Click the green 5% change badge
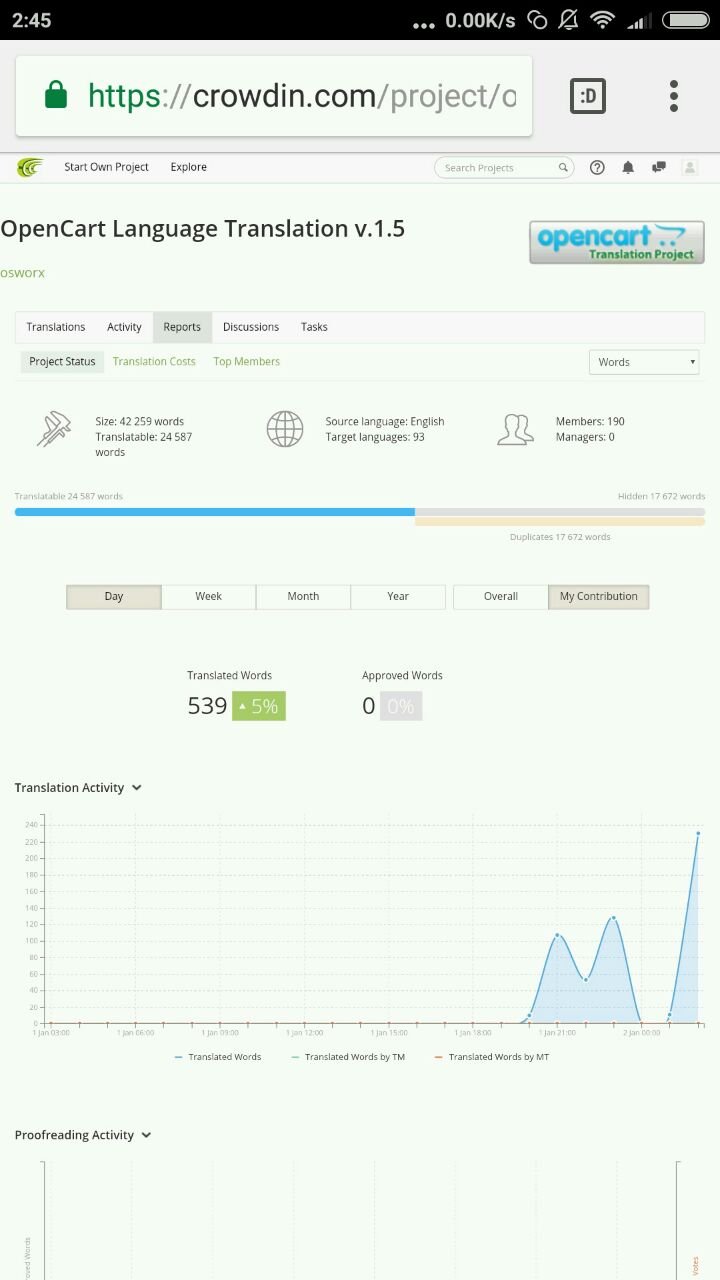This screenshot has width=720, height=1280. coord(259,706)
